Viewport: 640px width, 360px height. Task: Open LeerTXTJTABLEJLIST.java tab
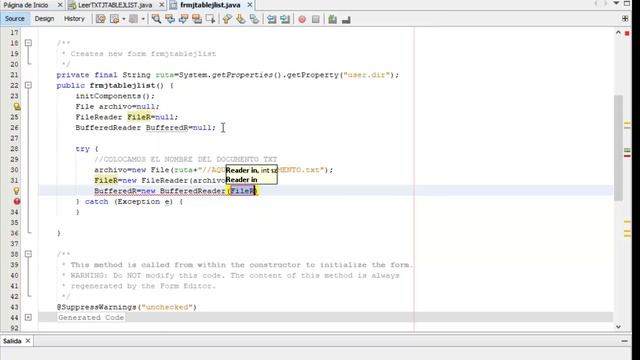pyautogui.click(x=115, y=5)
